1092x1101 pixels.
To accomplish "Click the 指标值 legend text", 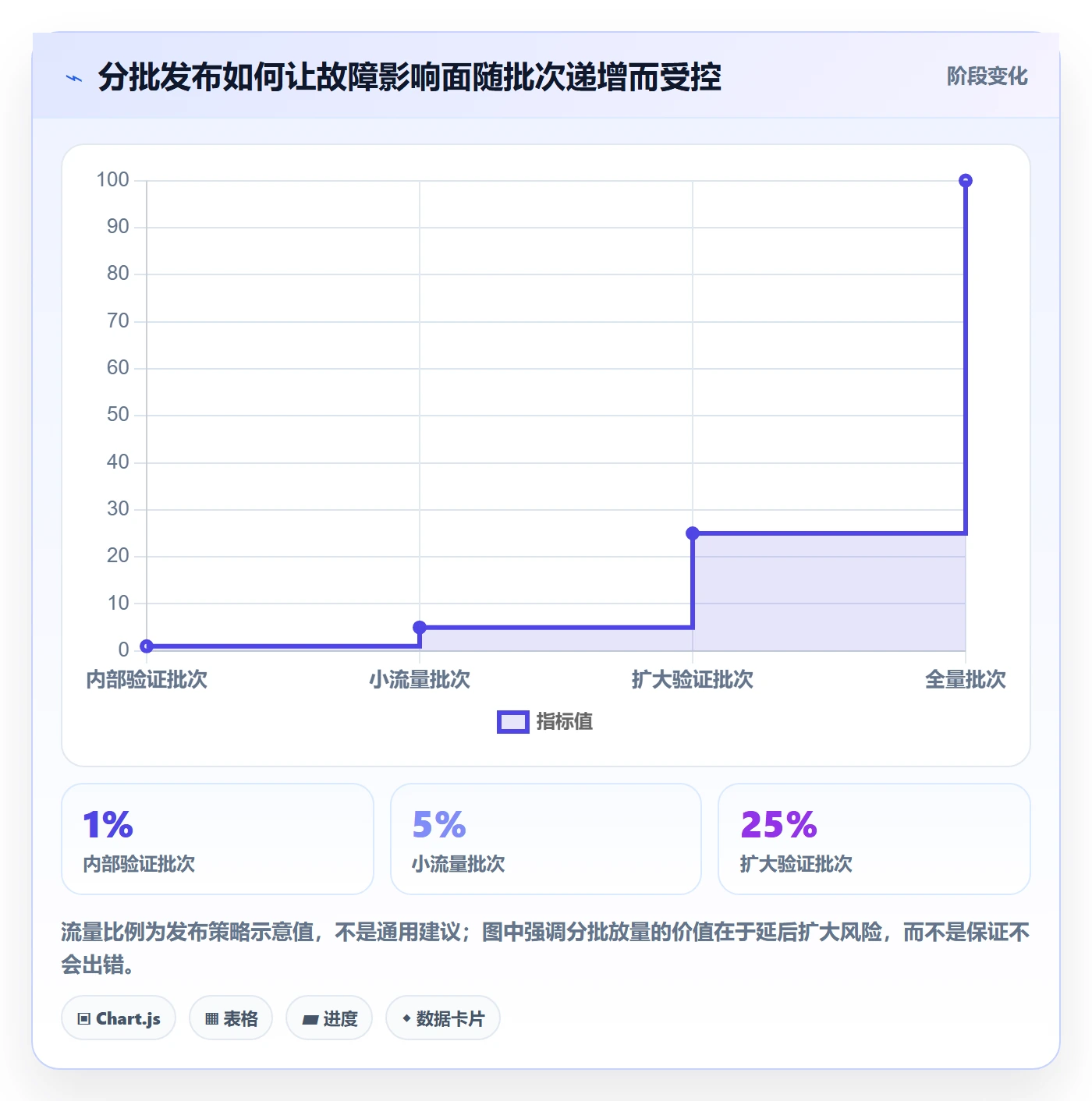I will 565,722.
